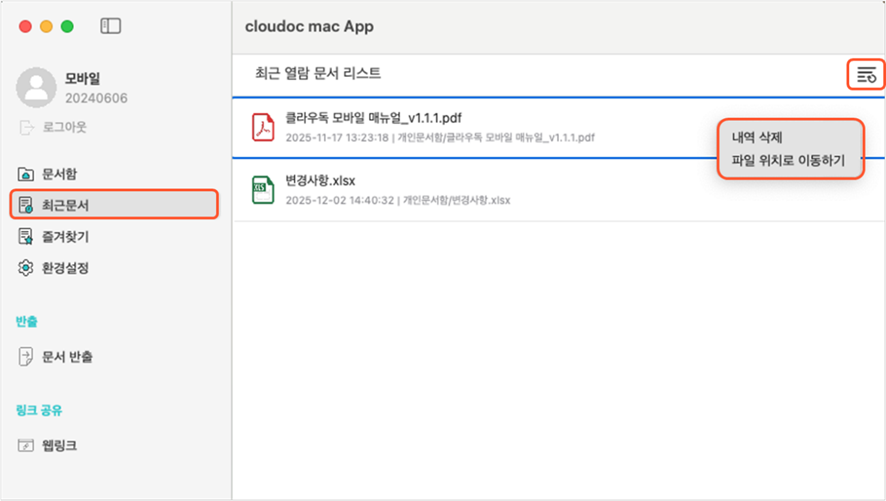This screenshot has width=886, height=501.
Task: Select 문서 반출 in the sidebar
Action: 68,356
